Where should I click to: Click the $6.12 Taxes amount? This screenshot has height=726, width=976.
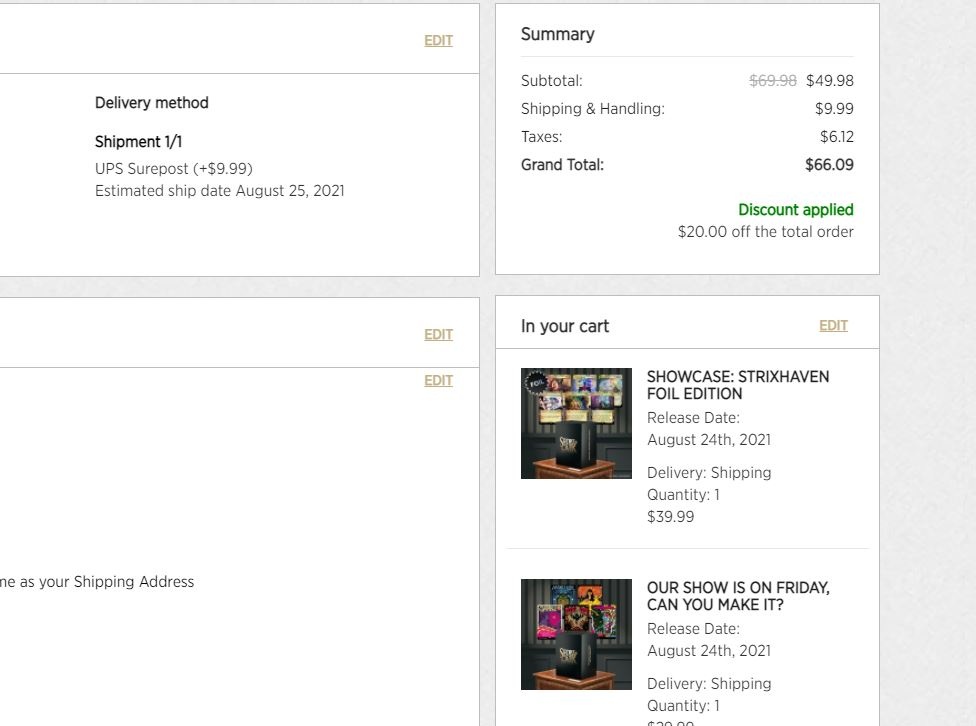pos(836,137)
